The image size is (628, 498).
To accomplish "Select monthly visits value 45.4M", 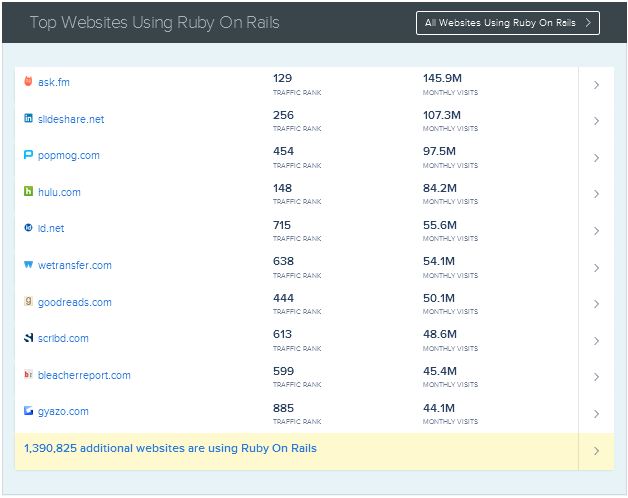I will 440,371.
